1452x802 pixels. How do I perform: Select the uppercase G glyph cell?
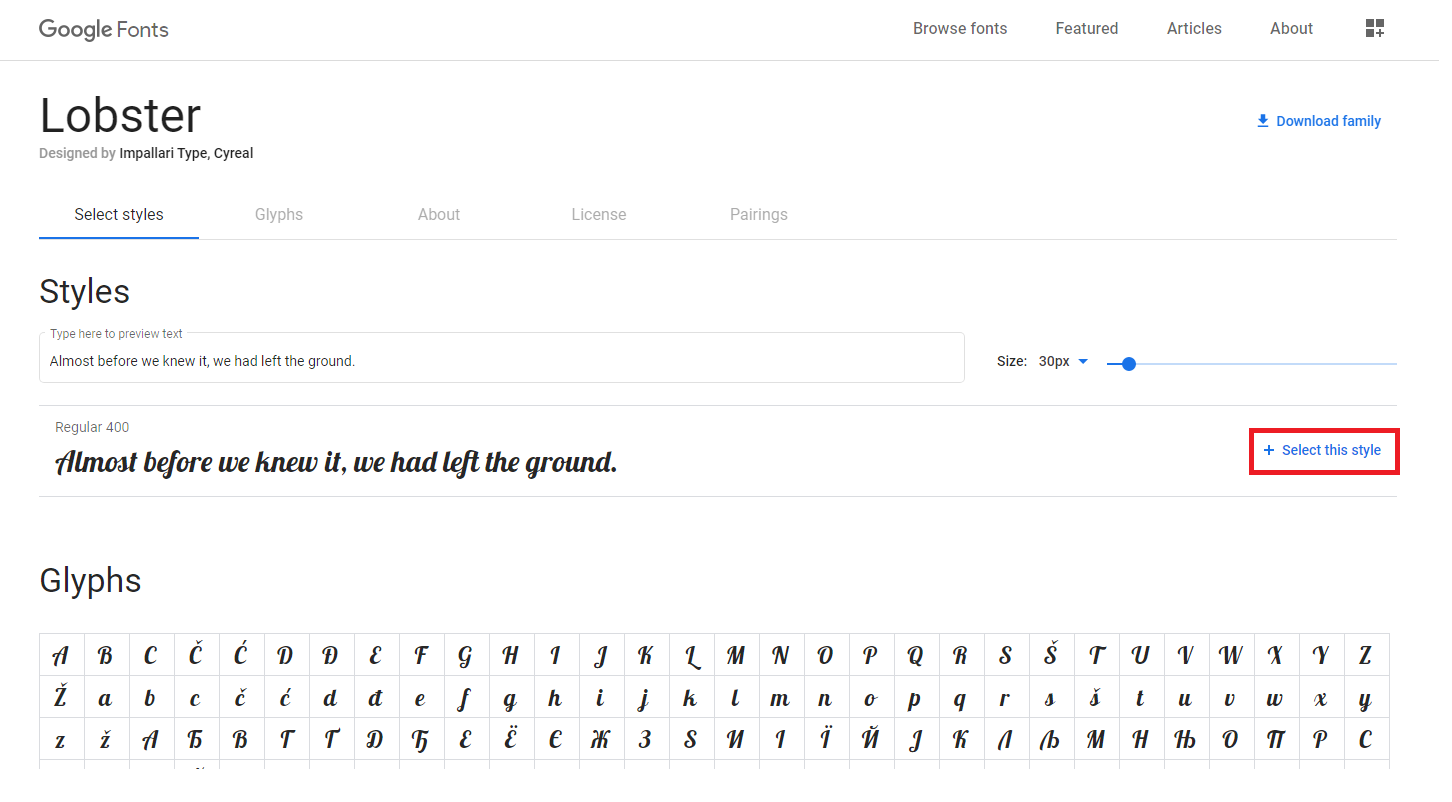465,655
